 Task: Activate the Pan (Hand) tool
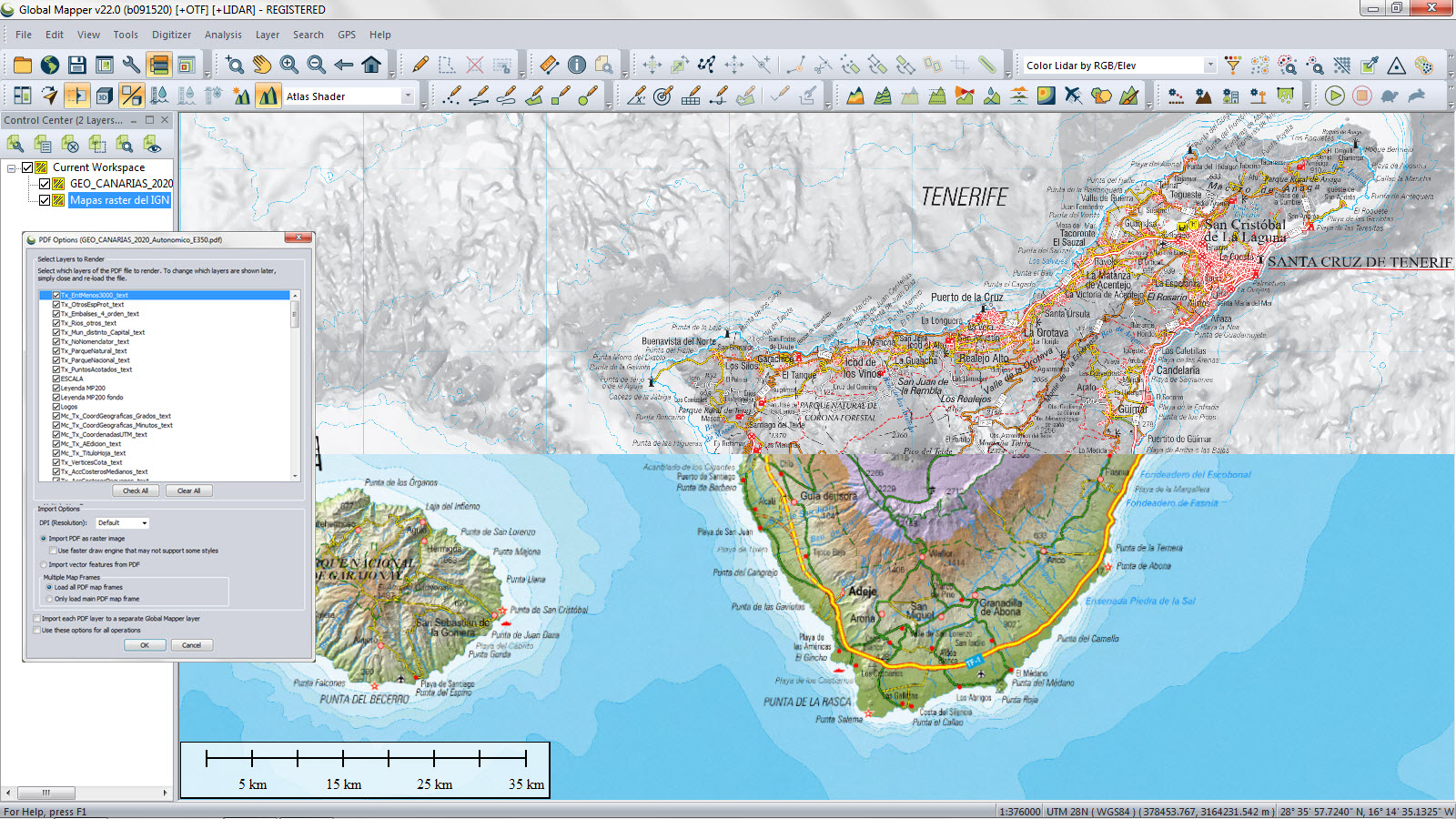pos(262,64)
